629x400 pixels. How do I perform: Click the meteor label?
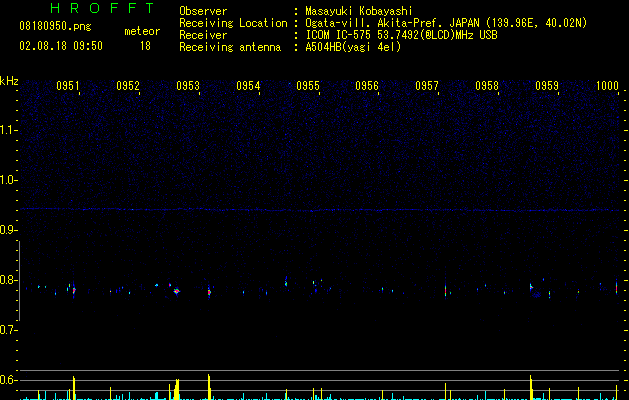click(142, 31)
